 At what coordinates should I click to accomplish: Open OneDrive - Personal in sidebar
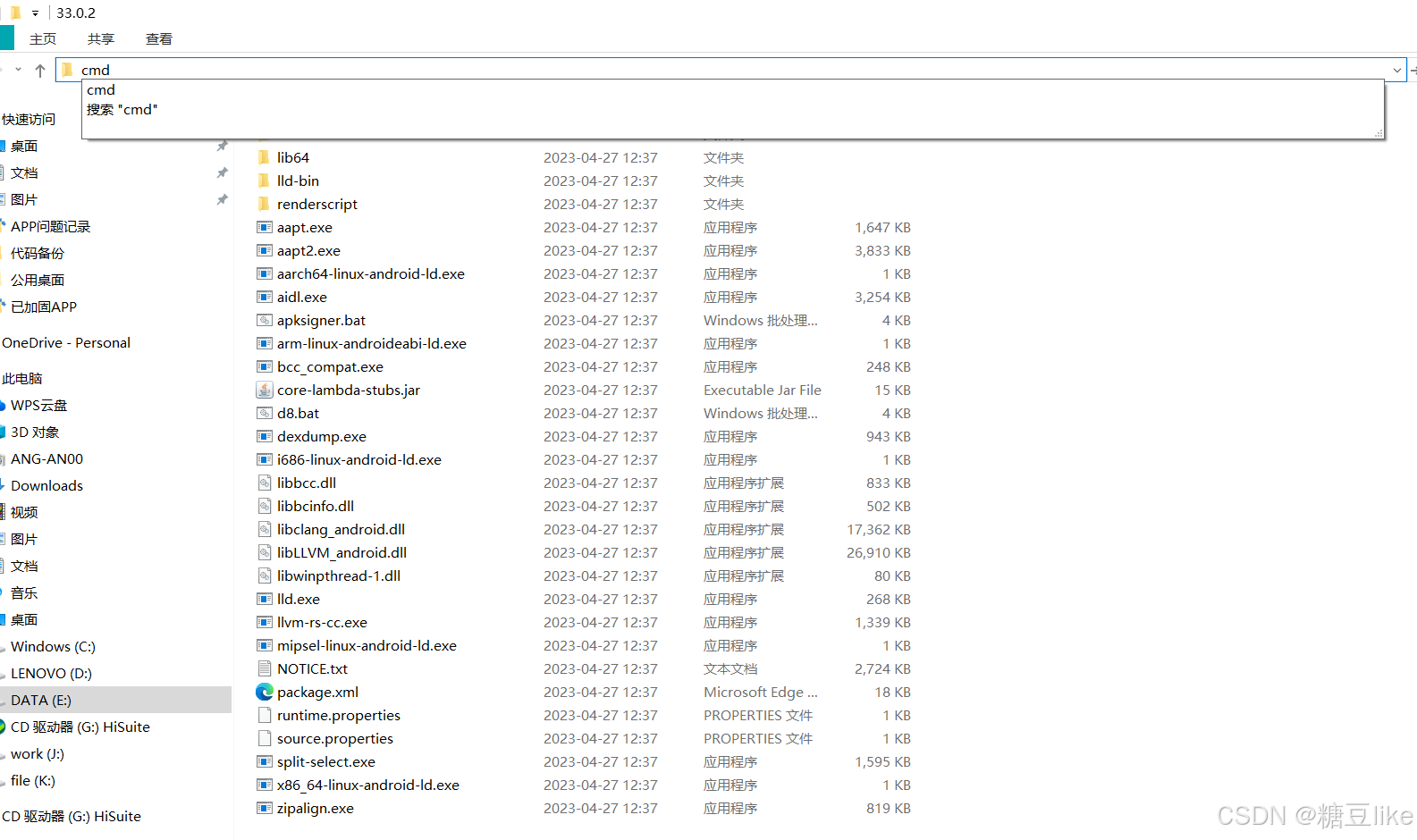tap(66, 343)
